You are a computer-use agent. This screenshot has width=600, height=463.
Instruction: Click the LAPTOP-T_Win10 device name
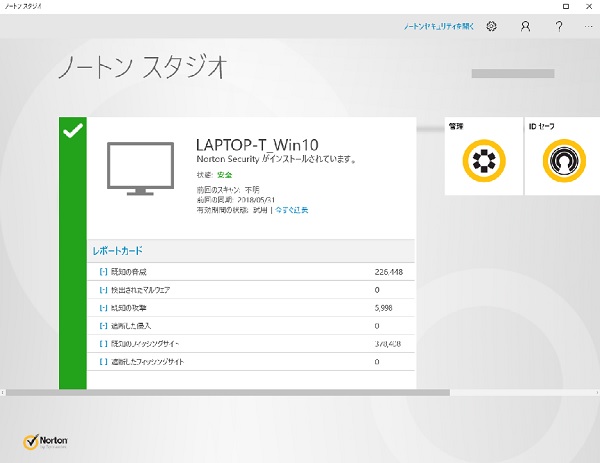coord(257,145)
